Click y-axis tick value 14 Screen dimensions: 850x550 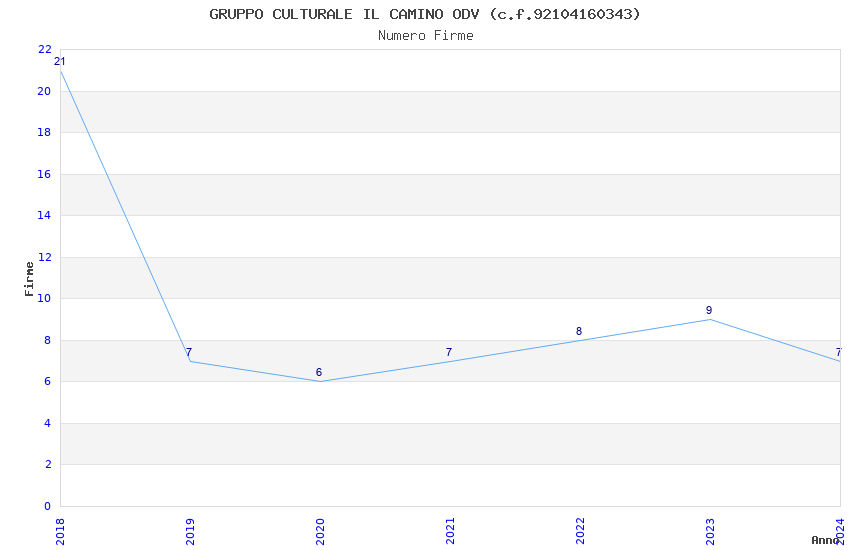click(44, 215)
